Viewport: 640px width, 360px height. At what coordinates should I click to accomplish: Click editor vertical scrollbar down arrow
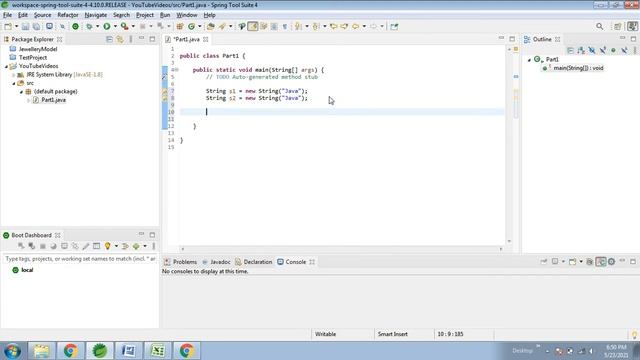[x=509, y=241]
